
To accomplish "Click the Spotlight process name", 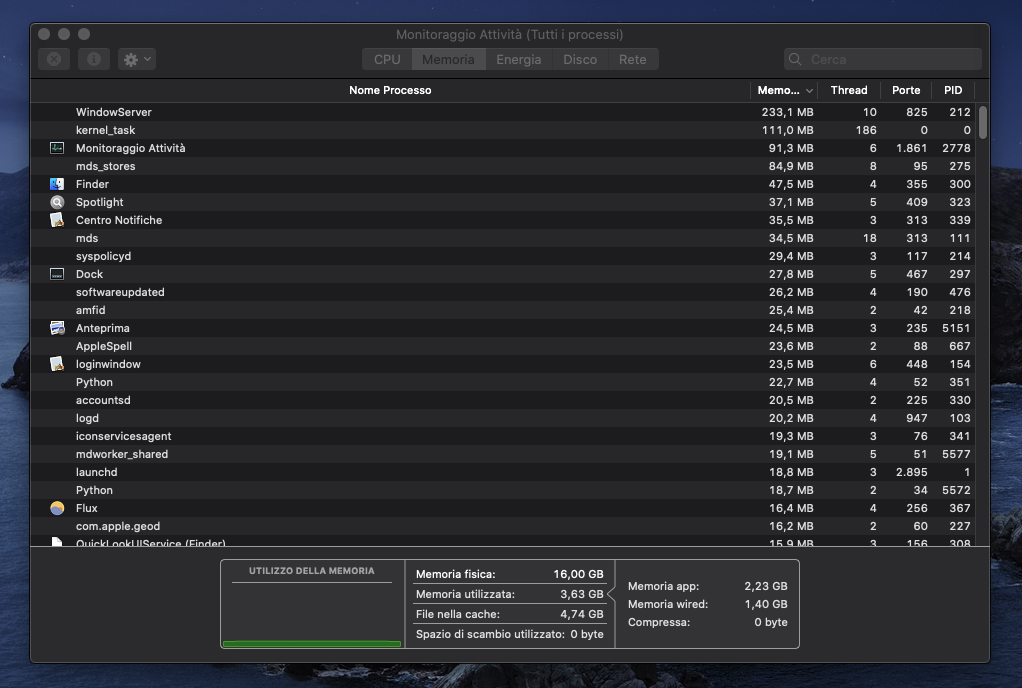I will click(x=99, y=202).
